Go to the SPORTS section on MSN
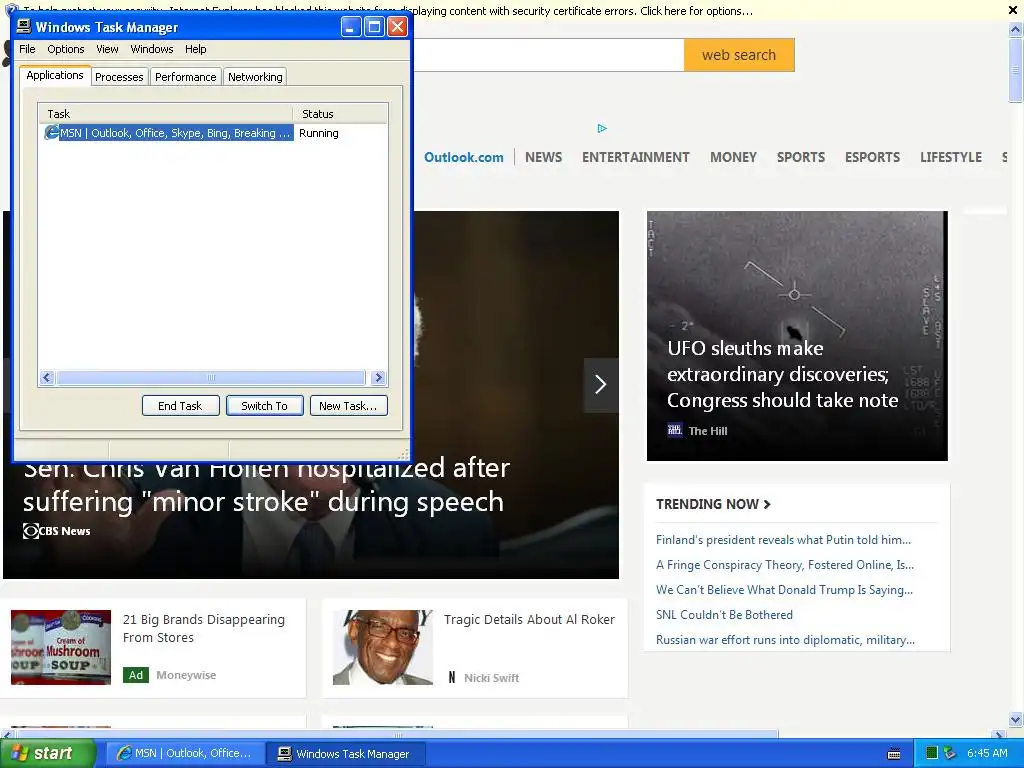The image size is (1024, 768). click(x=801, y=157)
